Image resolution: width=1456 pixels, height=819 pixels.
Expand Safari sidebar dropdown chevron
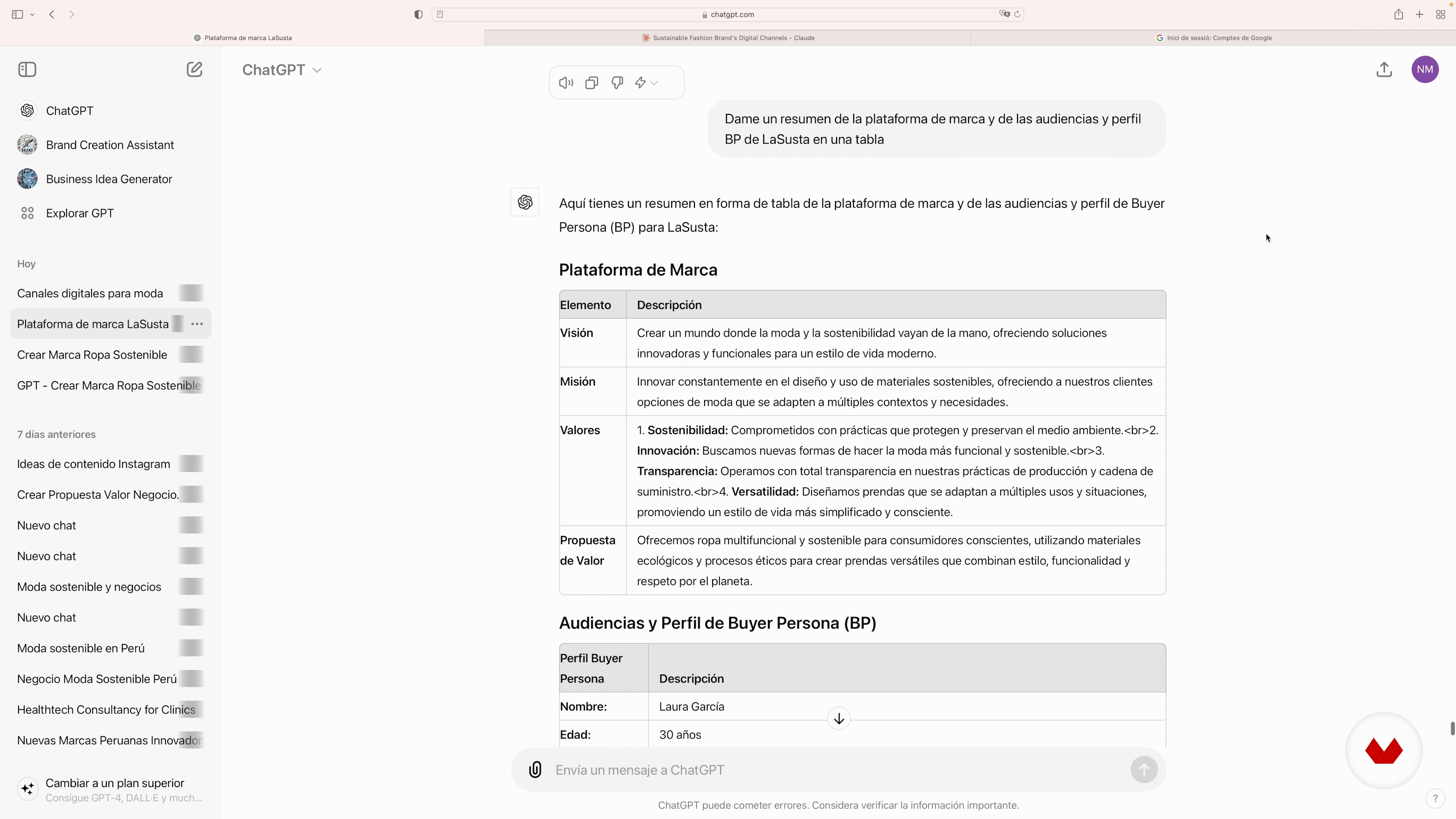tap(32, 15)
